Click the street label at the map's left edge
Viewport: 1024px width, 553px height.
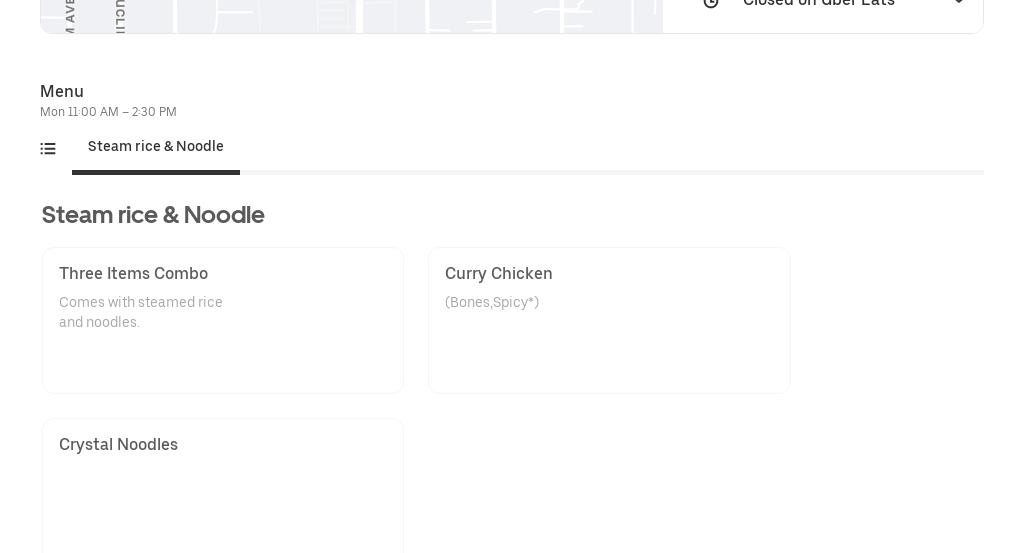click(x=70, y=14)
